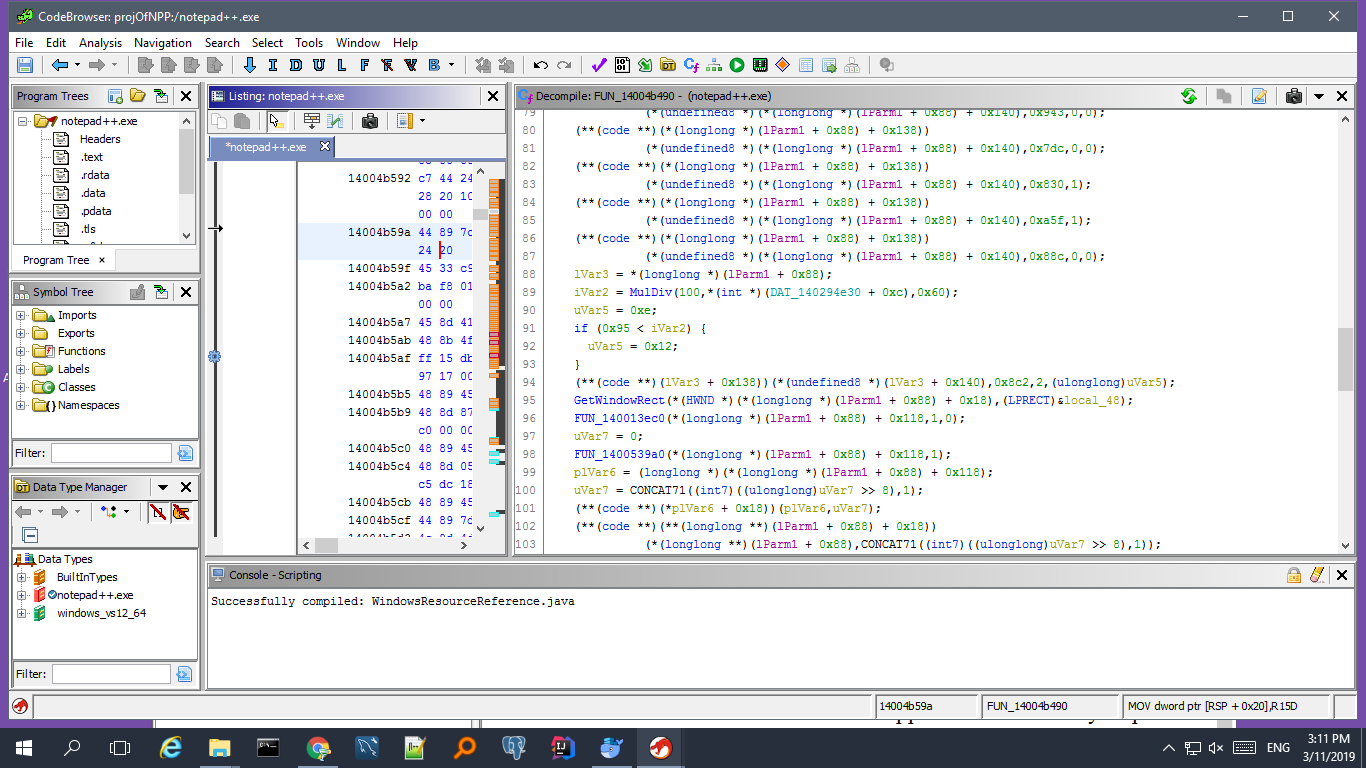
Task: Select the .rdata section in Program Trees
Action: click(x=94, y=175)
